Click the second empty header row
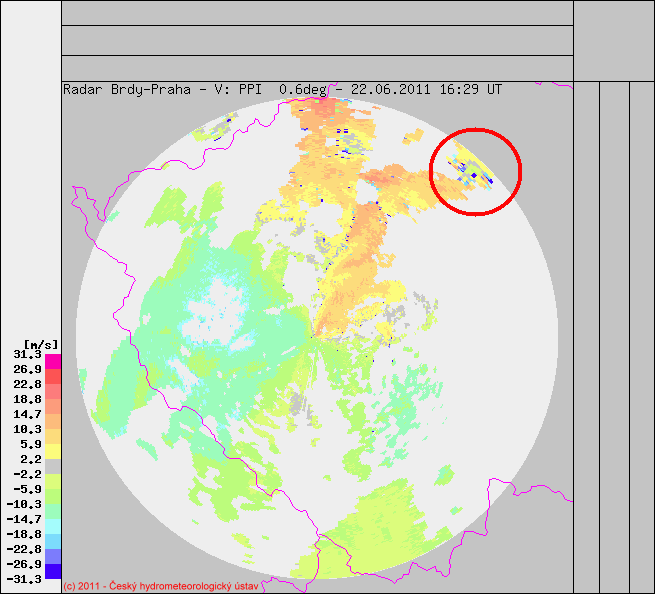This screenshot has height=594, width=655. tap(317, 40)
